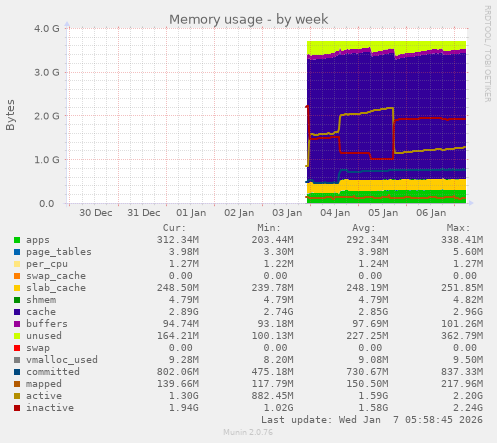Click active min value 882.45M
Image resolution: width=497 pixels, height=443 pixels.
pyautogui.click(x=273, y=396)
